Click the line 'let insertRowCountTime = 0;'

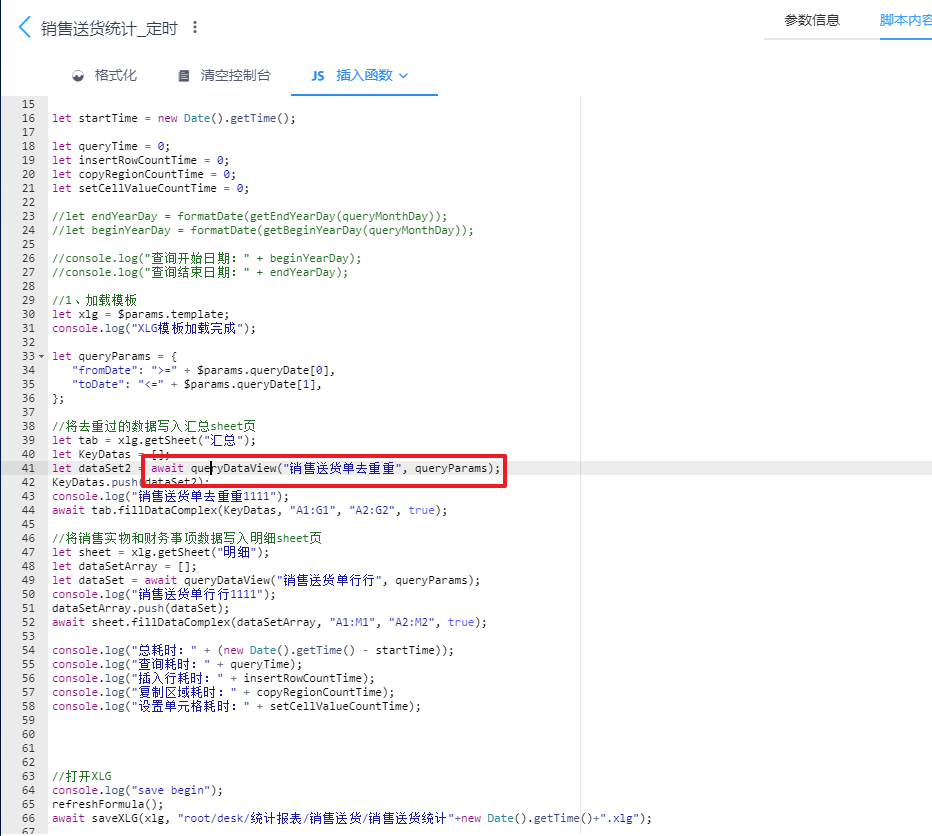[x=140, y=160]
